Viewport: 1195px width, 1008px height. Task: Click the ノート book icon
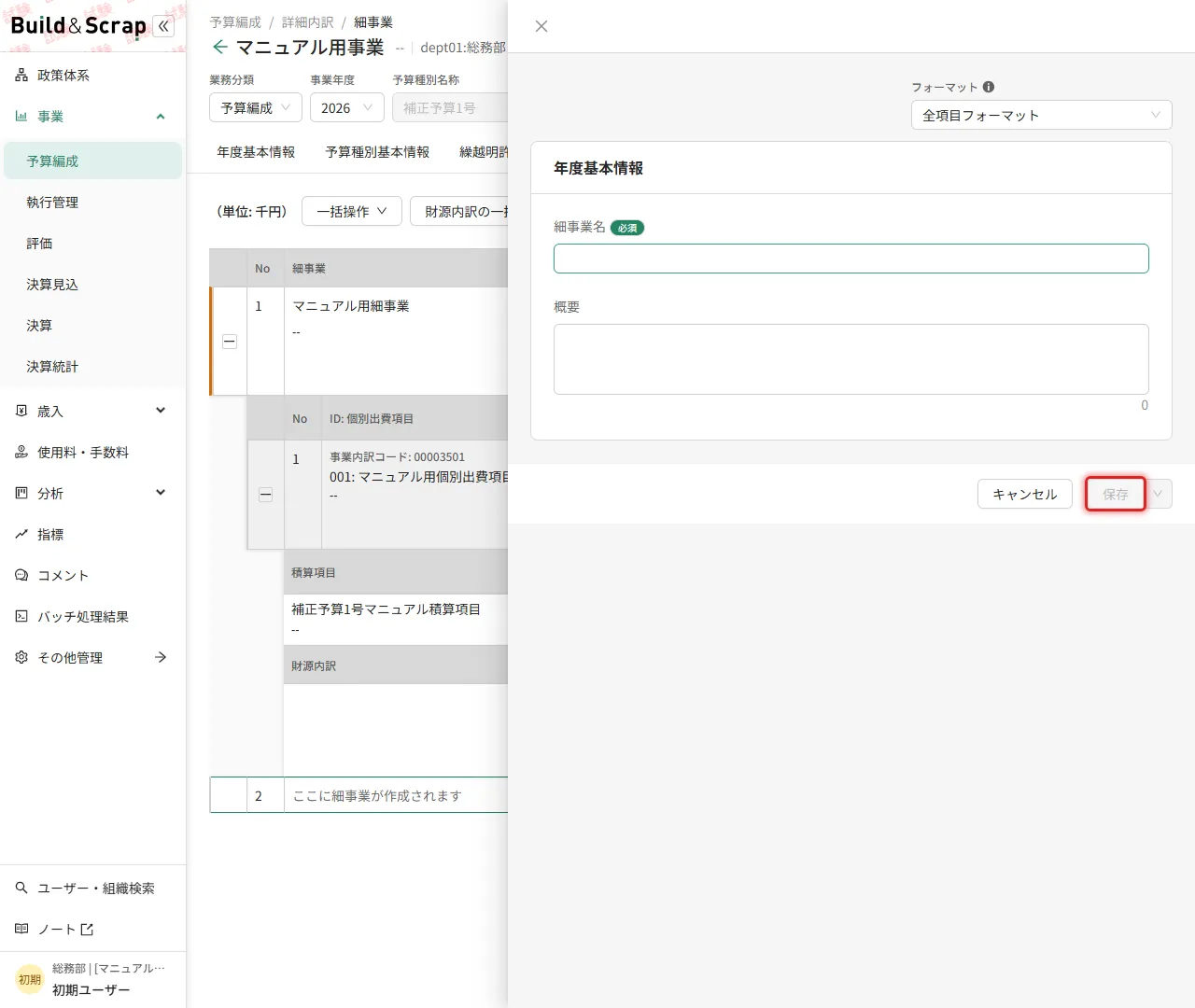point(21,929)
